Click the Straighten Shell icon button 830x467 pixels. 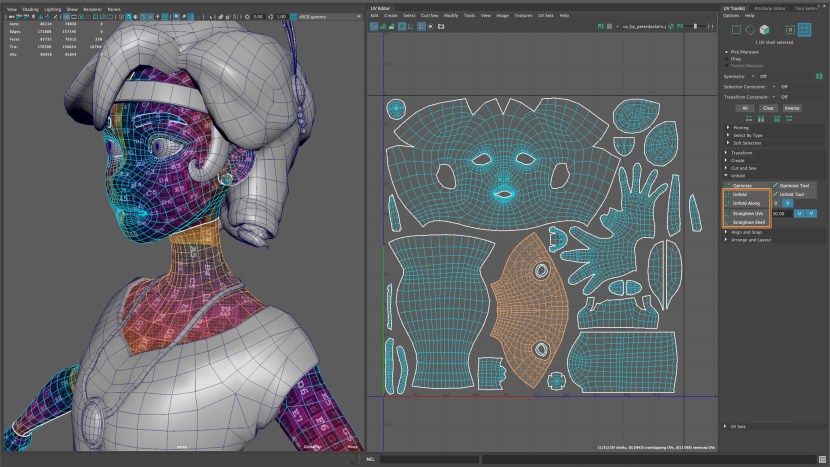[728, 222]
